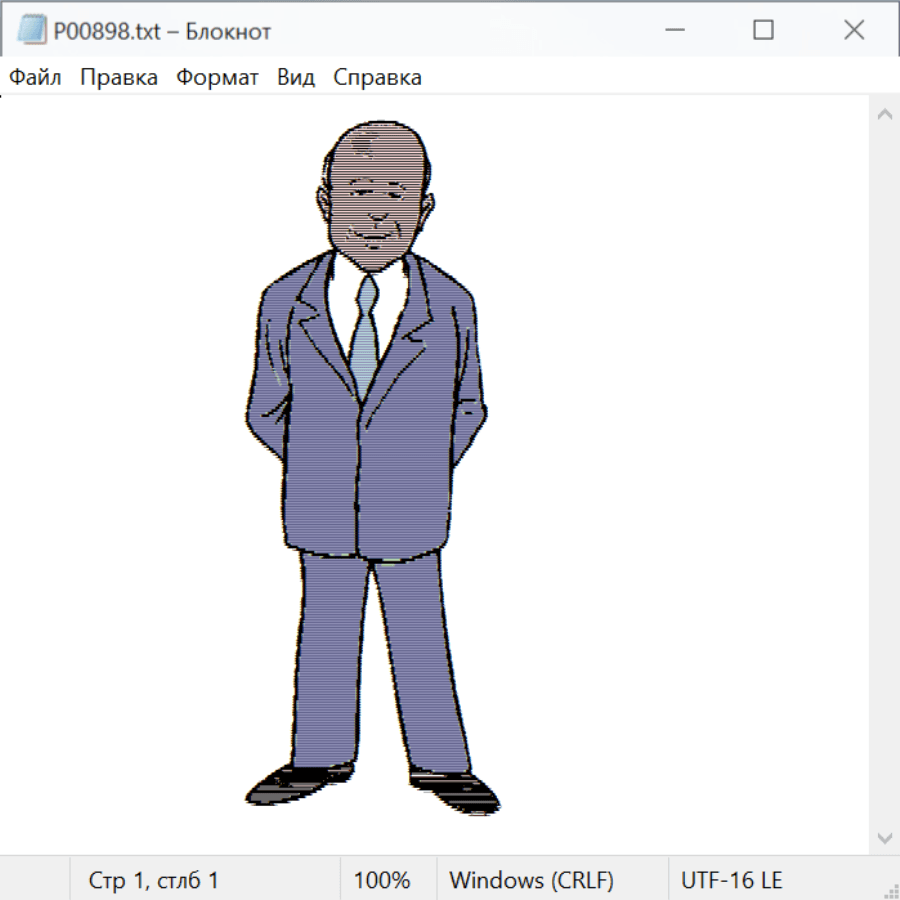900x900 pixels.
Task: Open the Справка menu
Action: click(x=377, y=78)
